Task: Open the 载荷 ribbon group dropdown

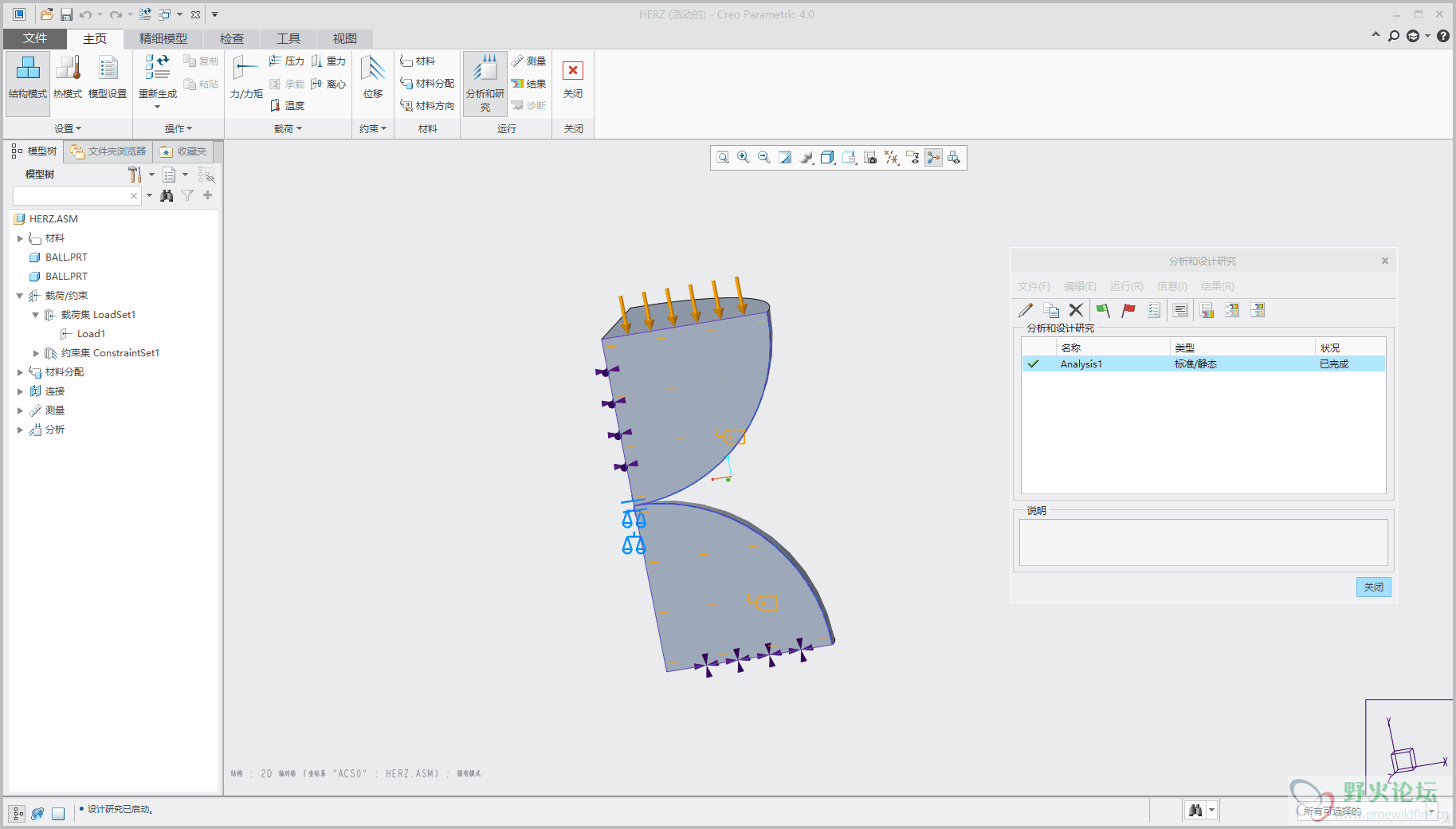Action: point(288,128)
